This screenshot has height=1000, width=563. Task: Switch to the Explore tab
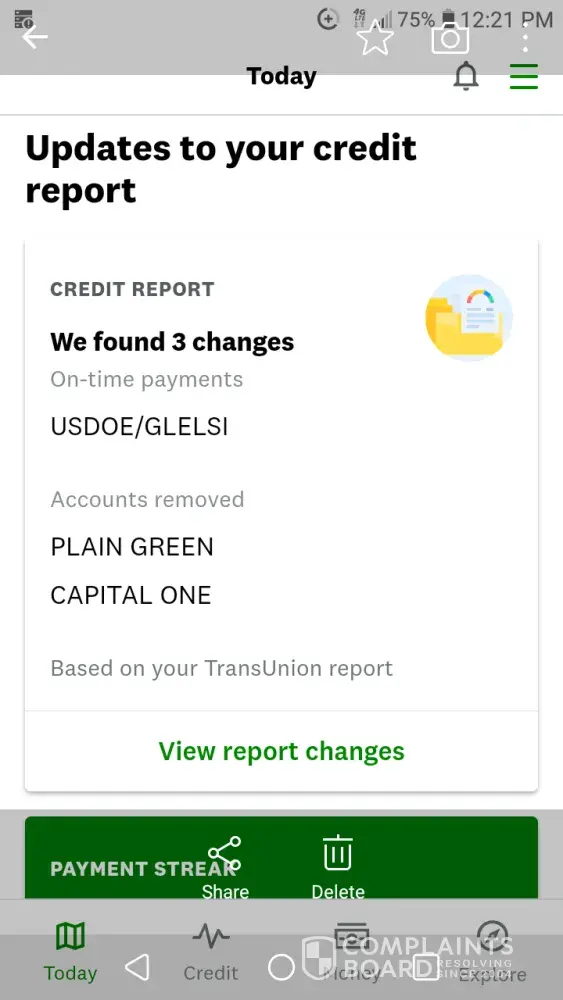(492, 952)
